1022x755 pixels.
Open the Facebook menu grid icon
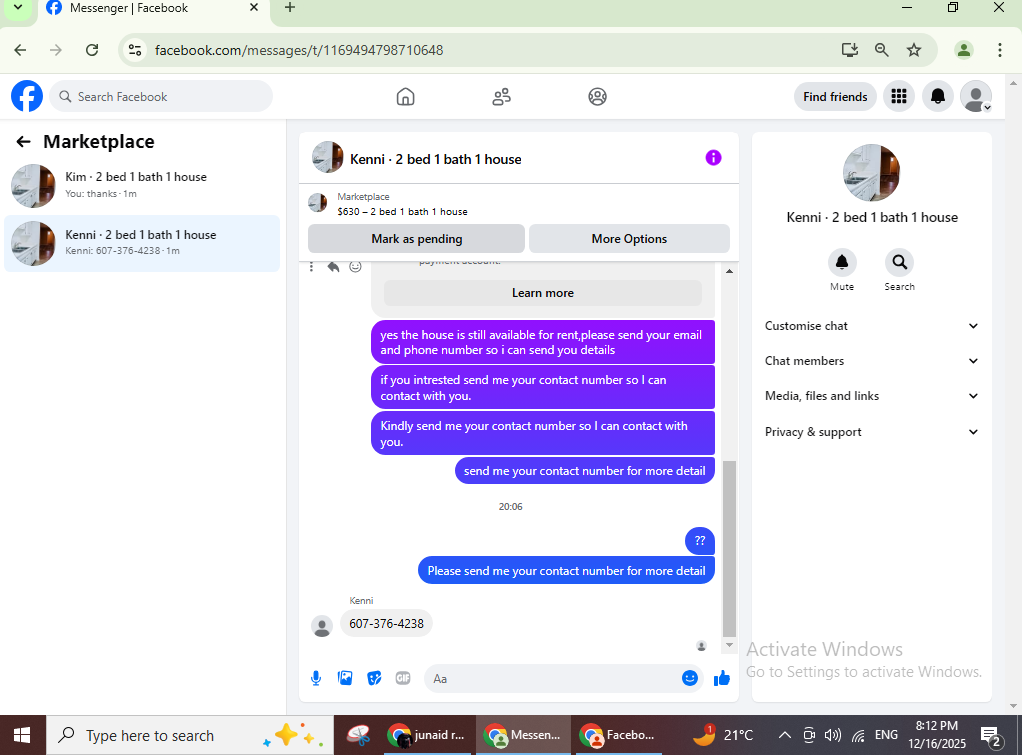(899, 96)
